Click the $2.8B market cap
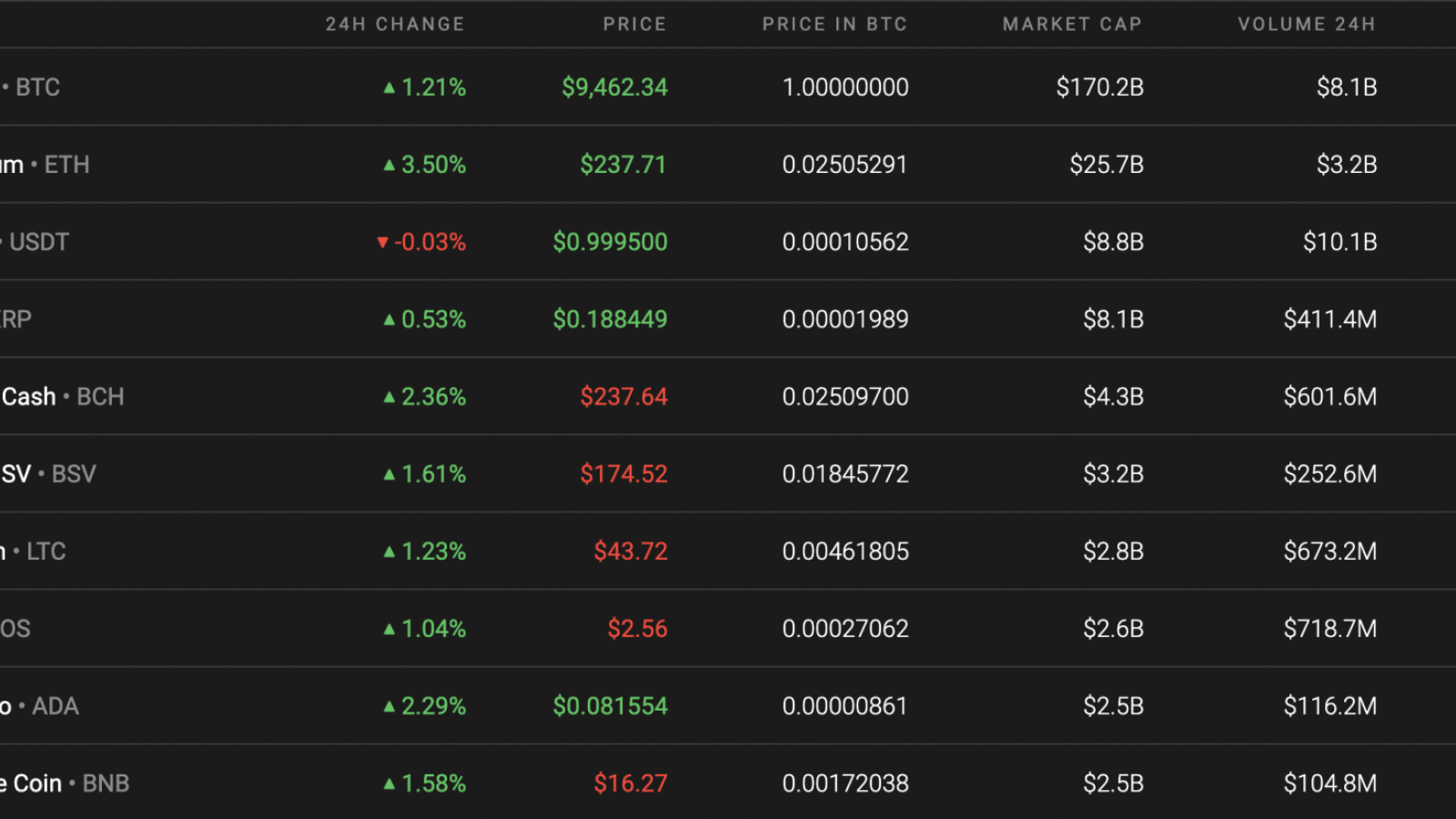 click(1113, 551)
